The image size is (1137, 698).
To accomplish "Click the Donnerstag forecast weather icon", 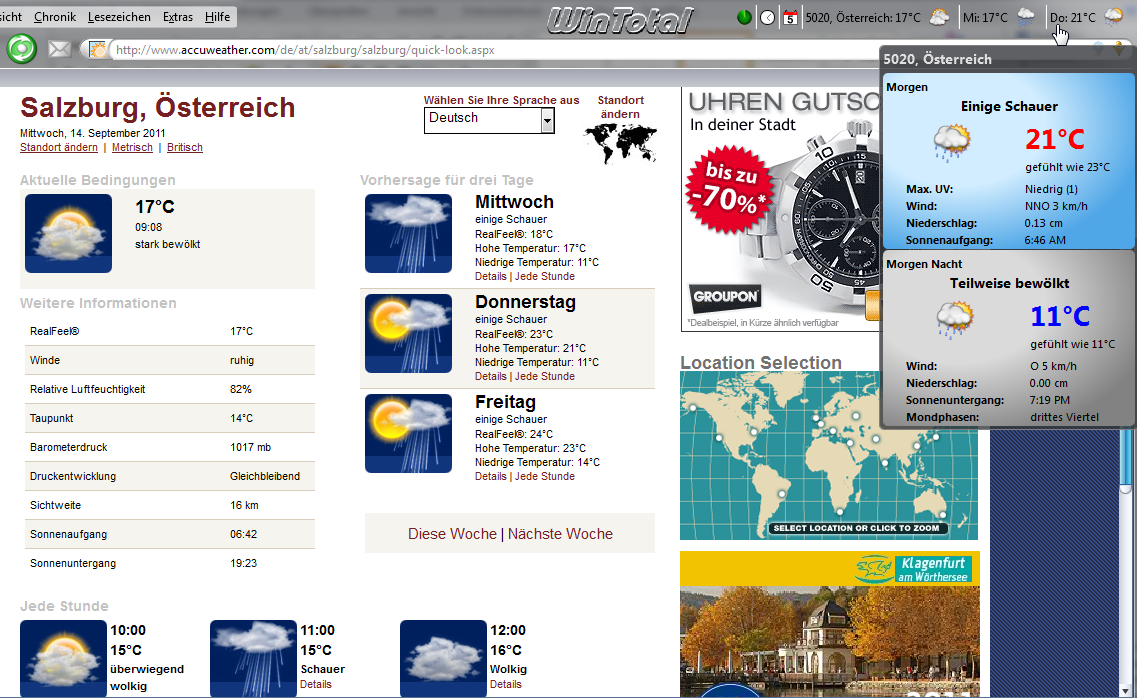I will click(408, 333).
